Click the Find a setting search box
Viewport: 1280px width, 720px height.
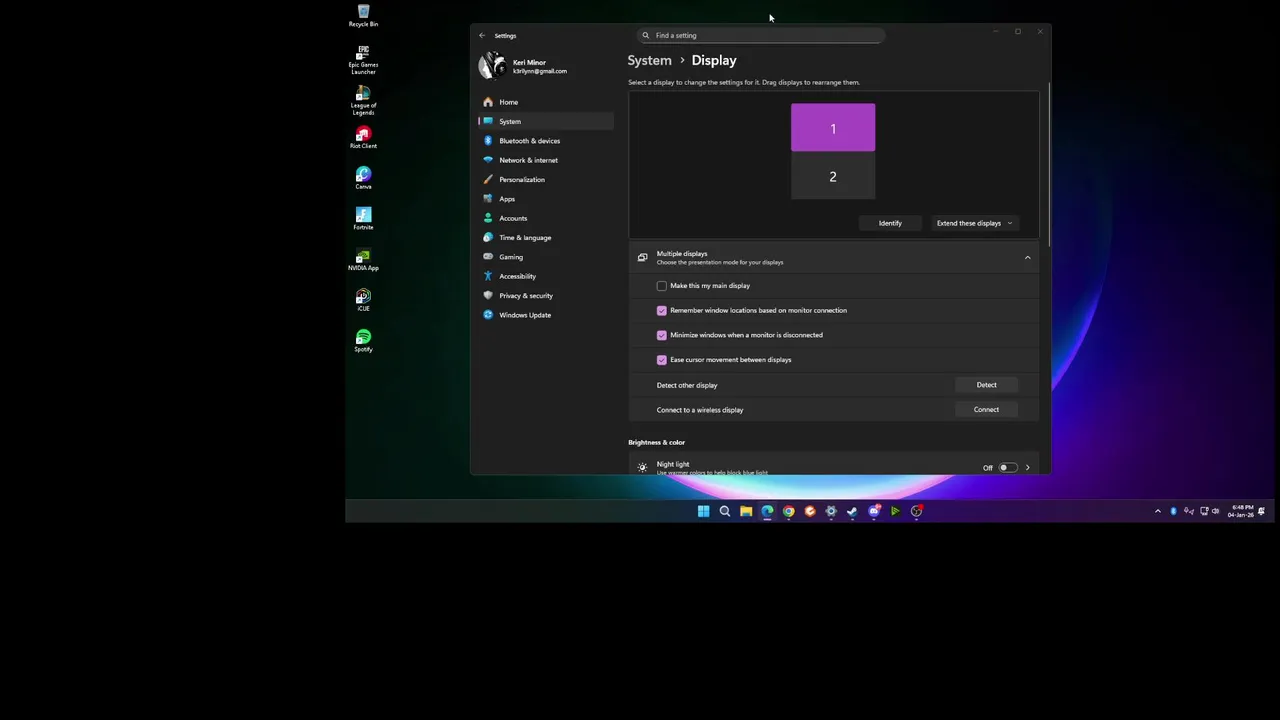coord(760,35)
